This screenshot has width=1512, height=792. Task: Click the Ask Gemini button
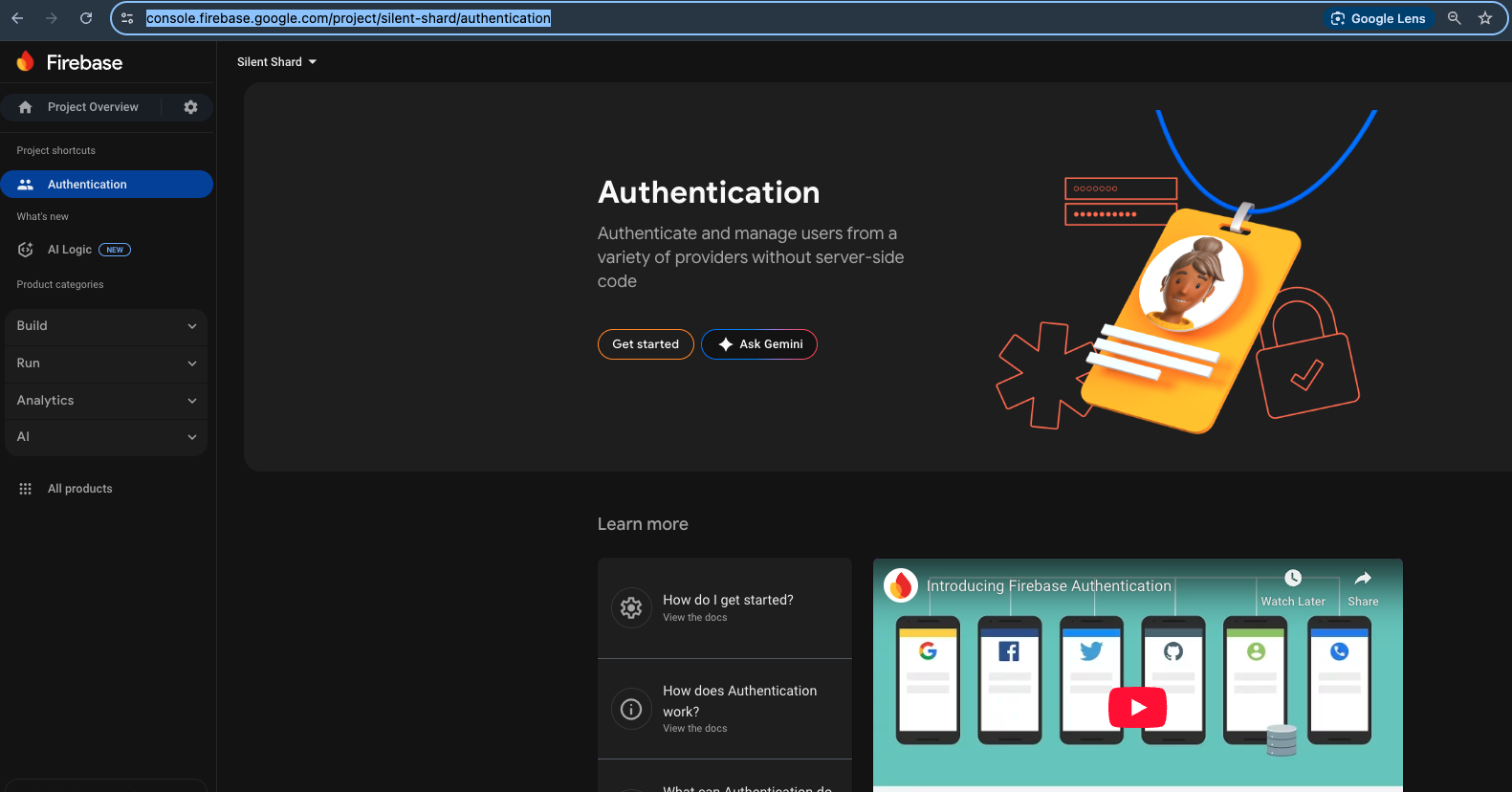tap(759, 344)
